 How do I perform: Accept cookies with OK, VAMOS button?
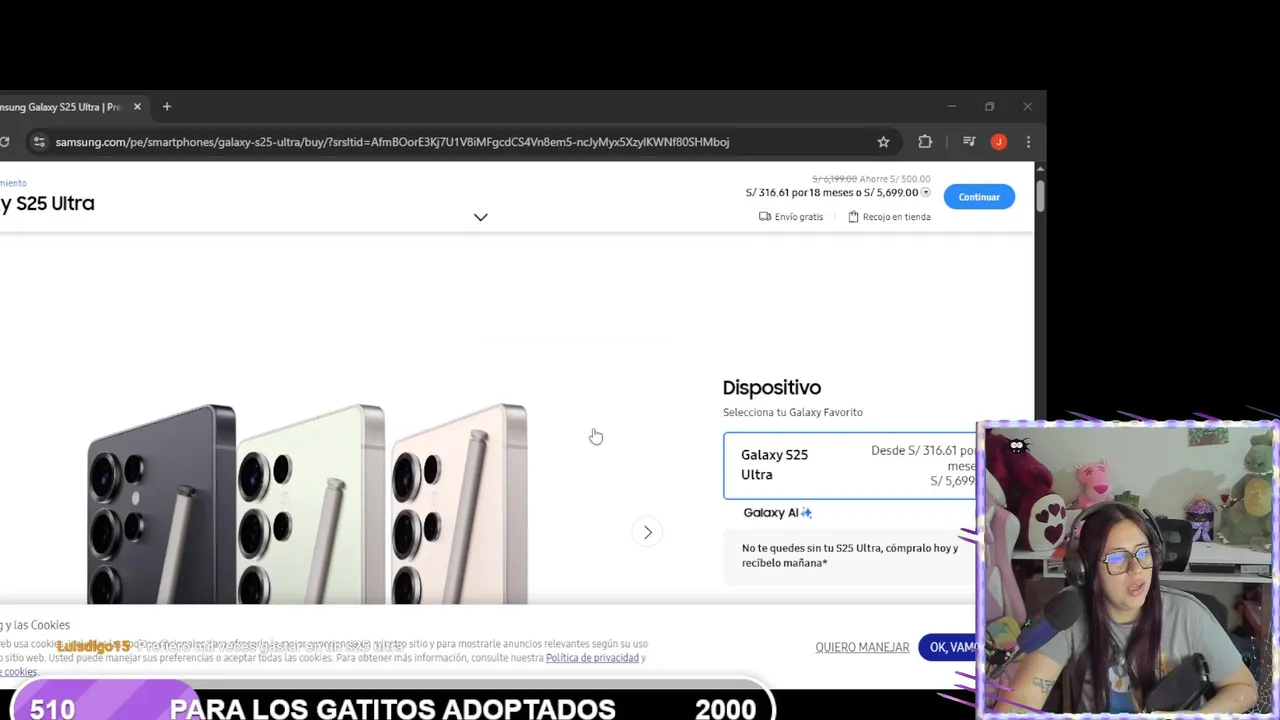pyautogui.click(x=951, y=647)
